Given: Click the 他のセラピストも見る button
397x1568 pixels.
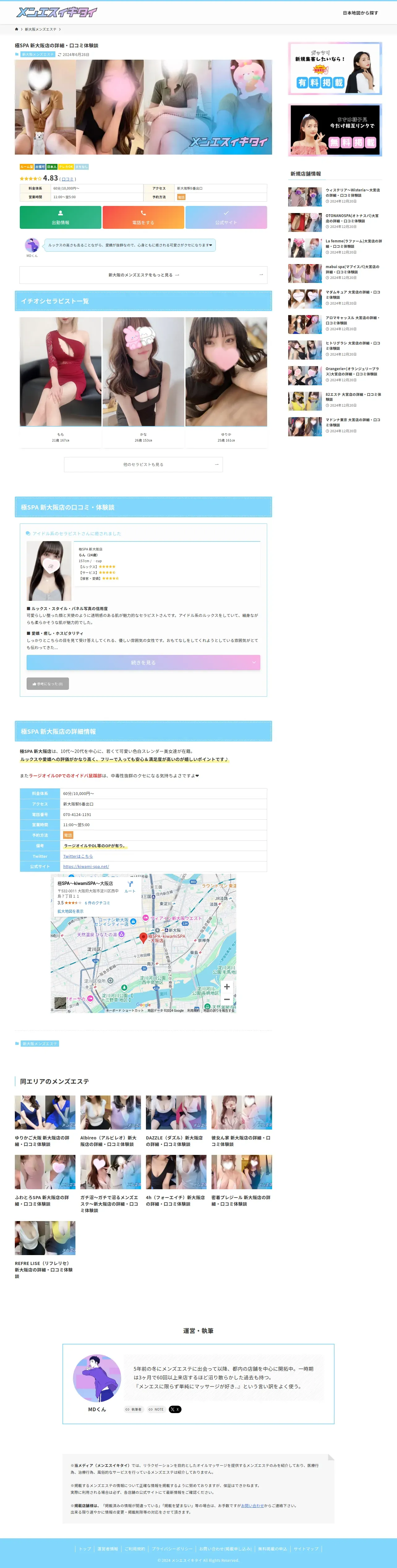Looking at the screenshot, I should (143, 464).
